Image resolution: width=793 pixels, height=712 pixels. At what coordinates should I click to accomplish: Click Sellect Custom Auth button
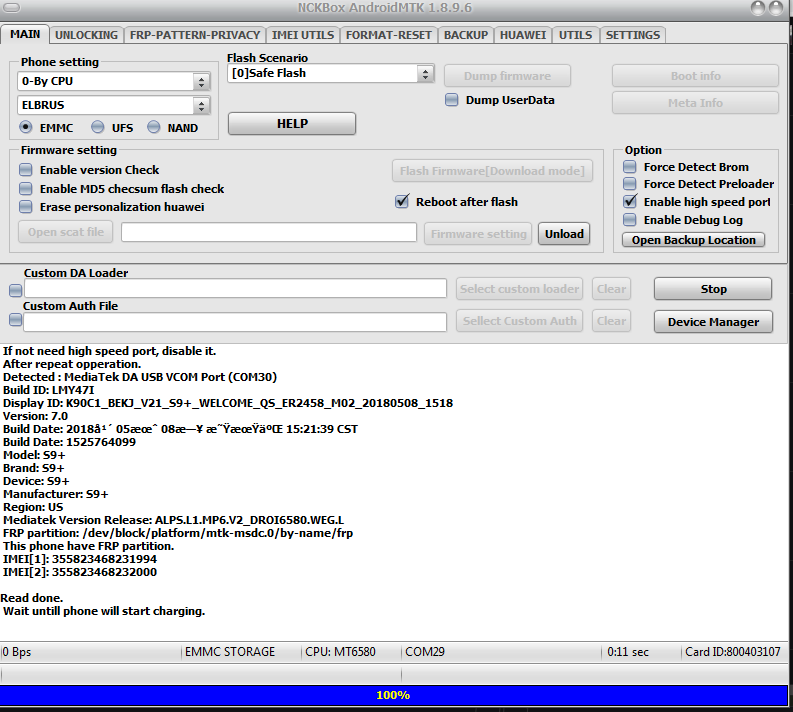click(x=519, y=321)
